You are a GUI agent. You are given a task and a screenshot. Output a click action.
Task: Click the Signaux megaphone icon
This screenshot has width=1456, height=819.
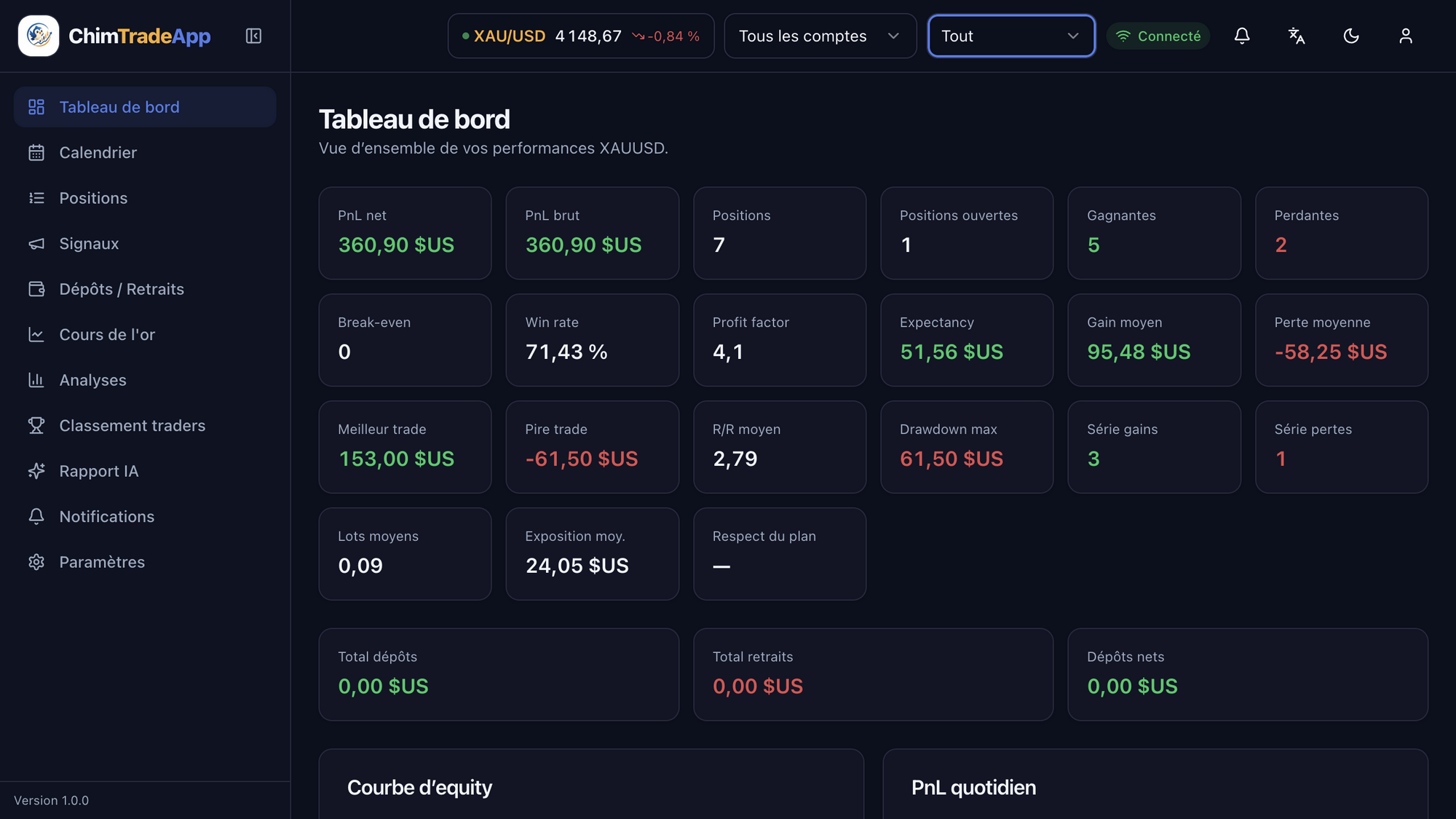(36, 244)
